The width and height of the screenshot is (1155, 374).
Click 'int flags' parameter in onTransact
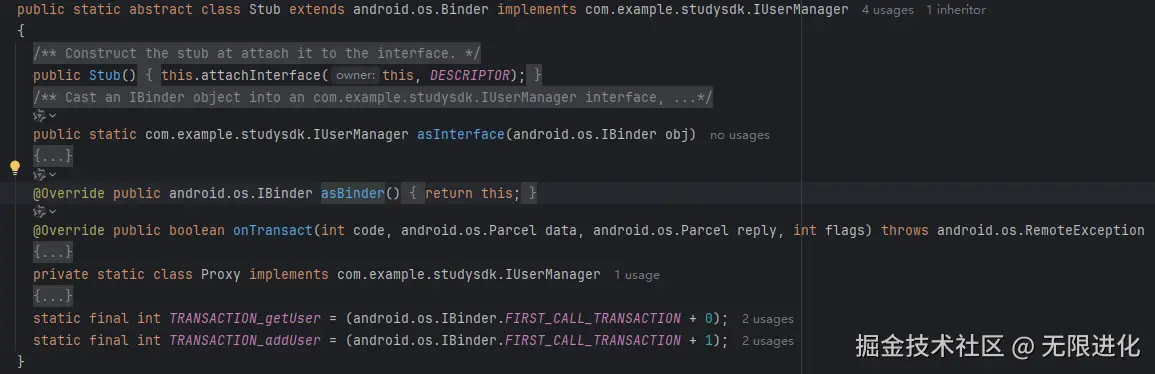[x=829, y=230]
